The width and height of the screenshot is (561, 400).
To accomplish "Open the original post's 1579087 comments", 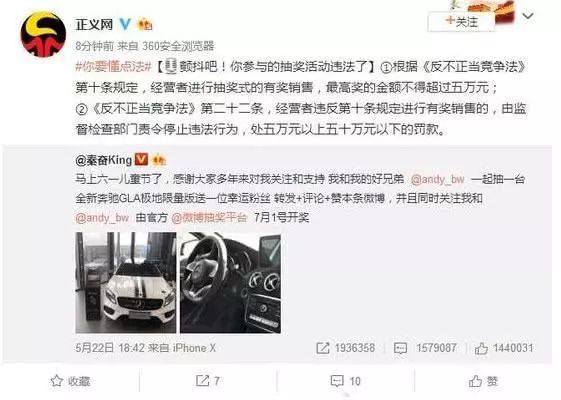I will [425, 348].
